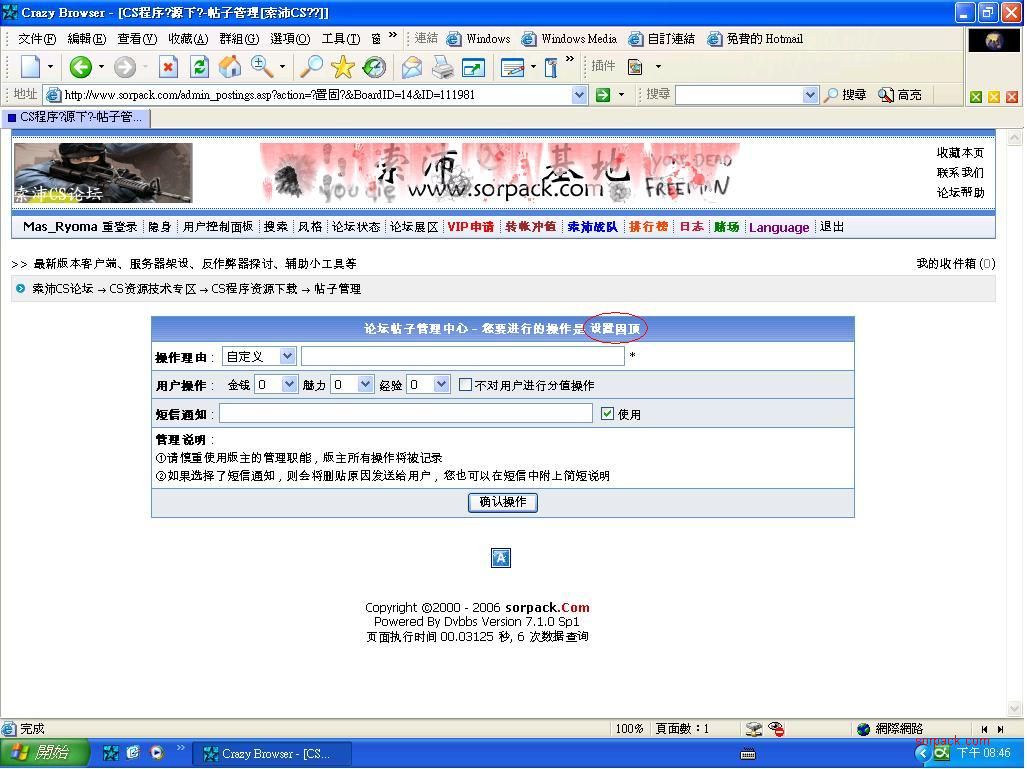
Task: Open the 收藏 menu in menu bar
Action: coord(187,39)
